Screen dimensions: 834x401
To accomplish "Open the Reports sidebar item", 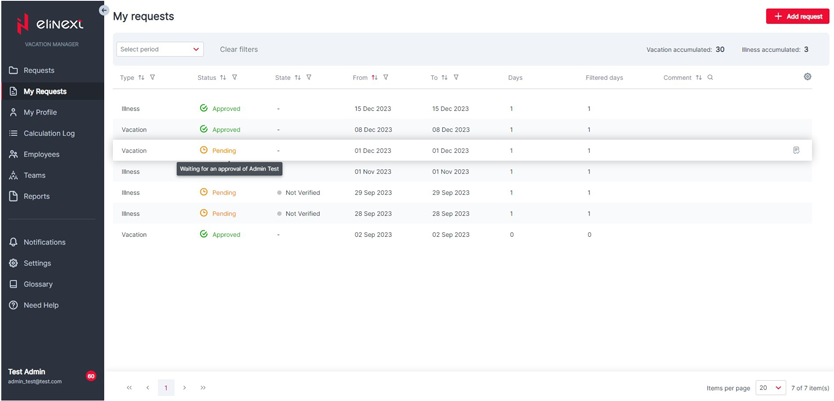I will (x=37, y=196).
